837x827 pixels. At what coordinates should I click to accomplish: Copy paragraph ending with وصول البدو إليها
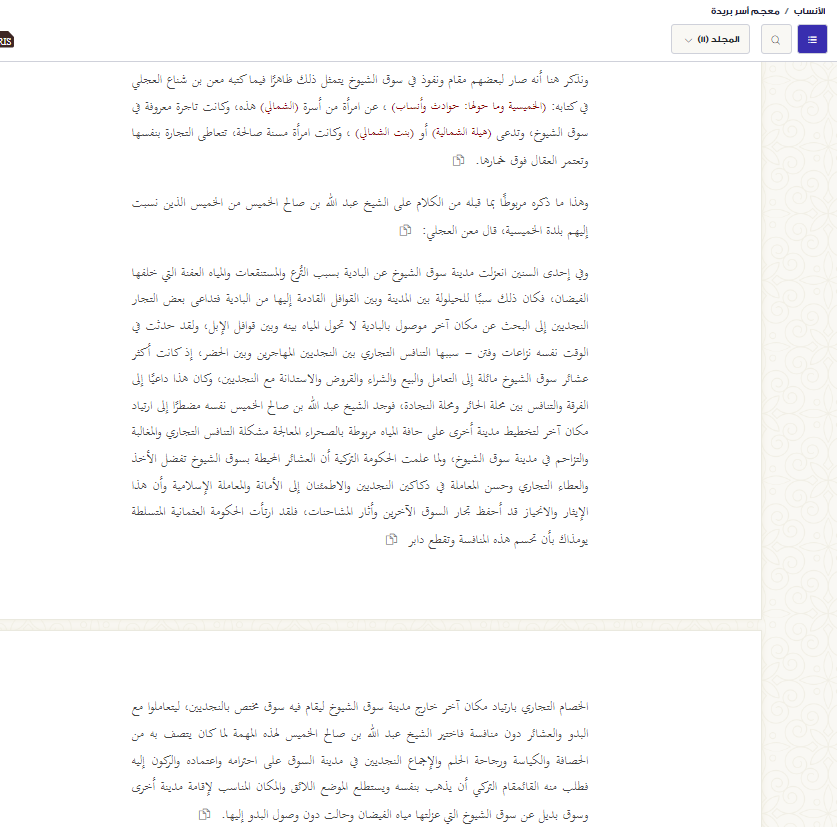click(204, 814)
